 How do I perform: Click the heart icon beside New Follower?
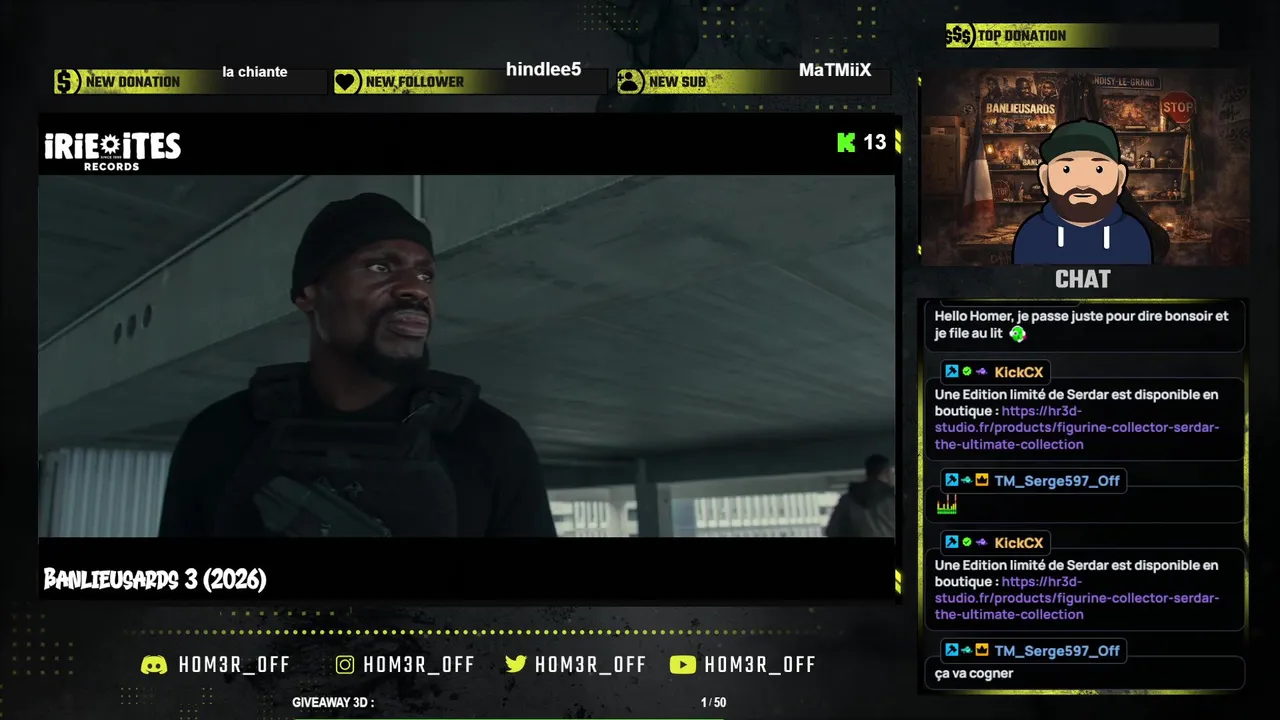tap(347, 82)
